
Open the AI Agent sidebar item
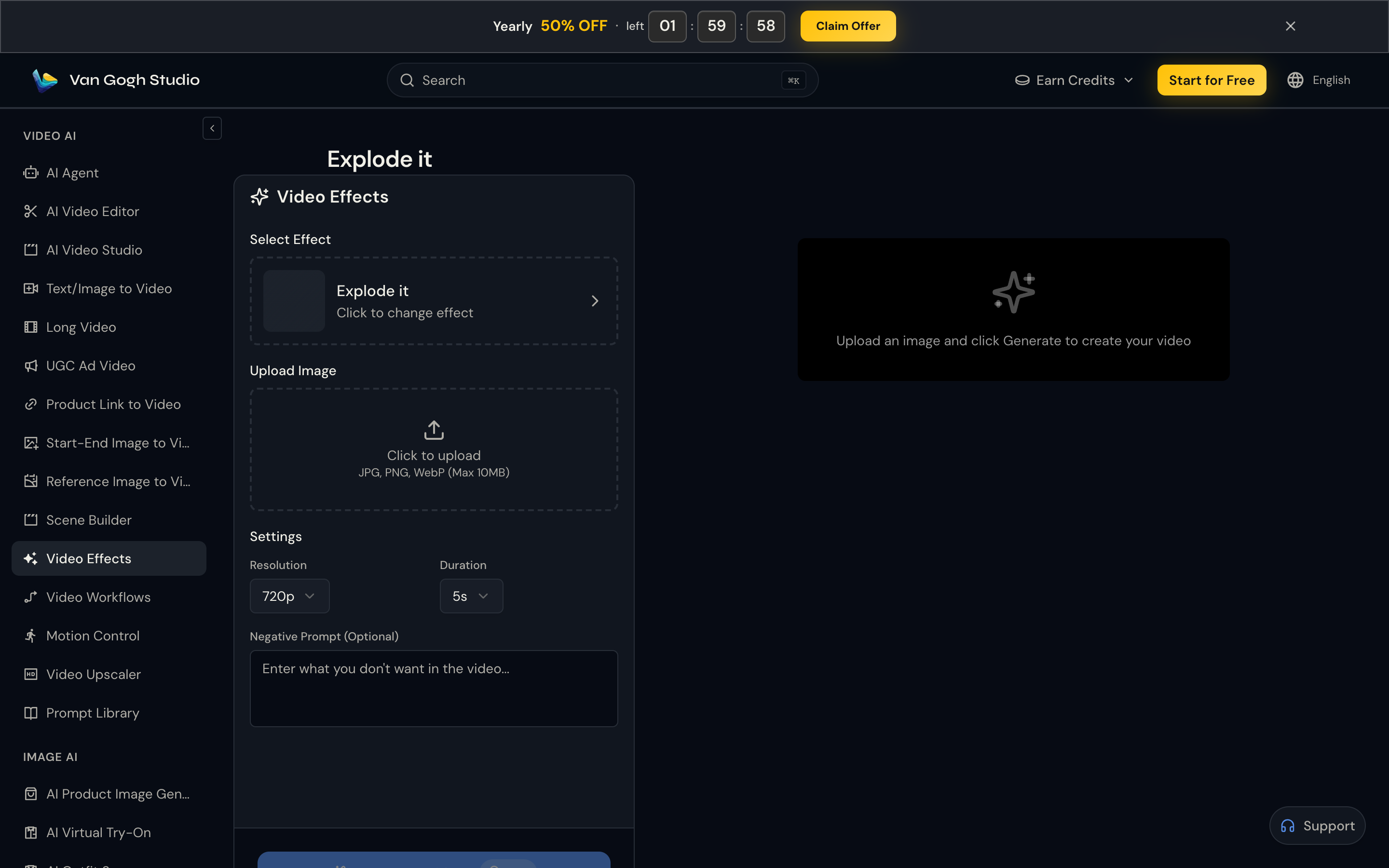[x=109, y=173]
